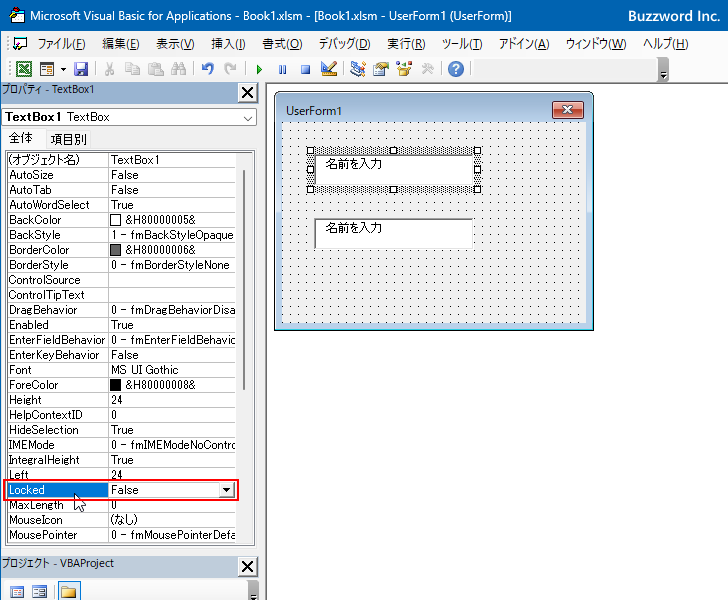Screen dimensions: 728x600
Task: Click the properties list vertical scrollbar
Action: coord(244,280)
